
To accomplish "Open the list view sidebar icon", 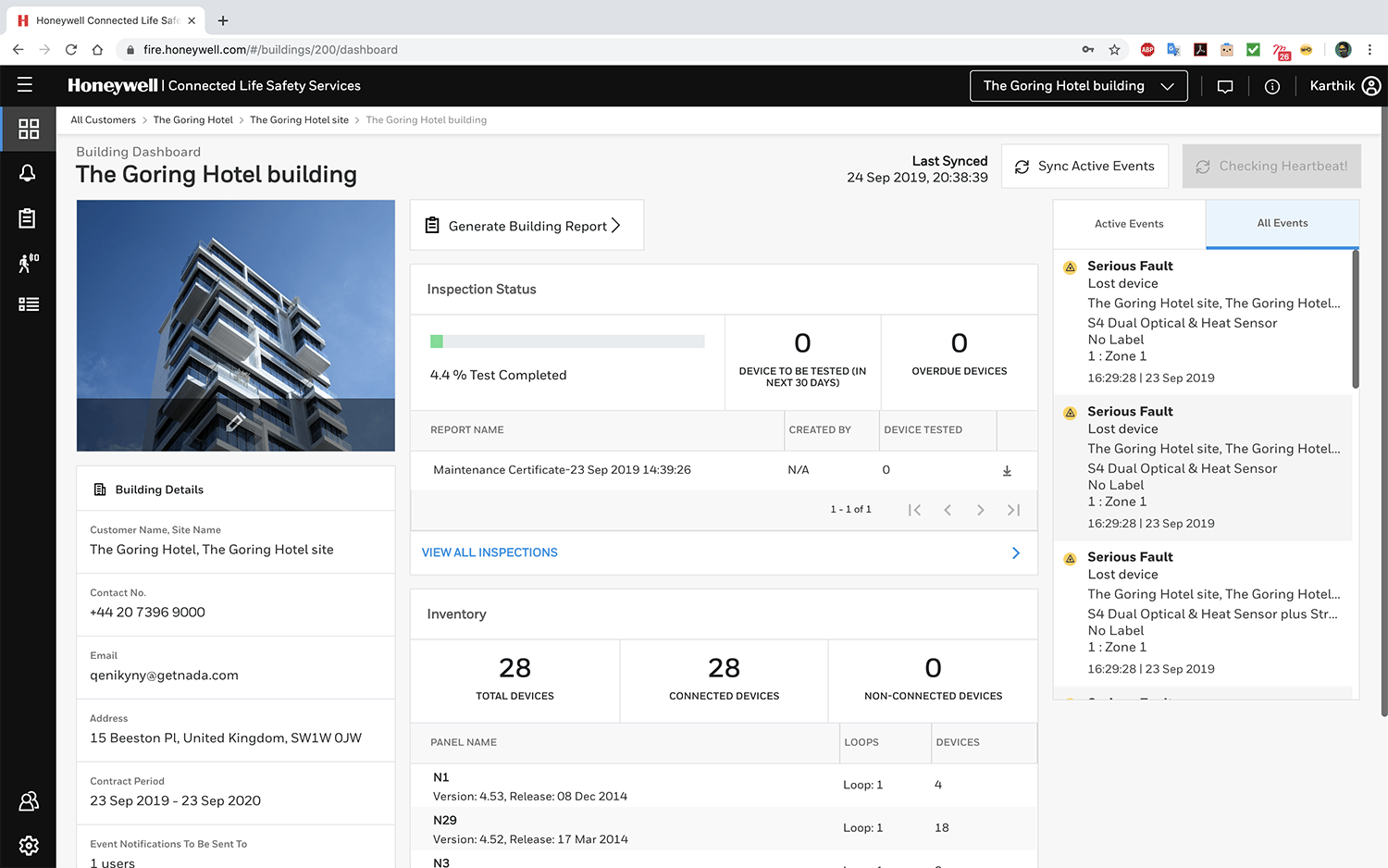I will tap(29, 304).
